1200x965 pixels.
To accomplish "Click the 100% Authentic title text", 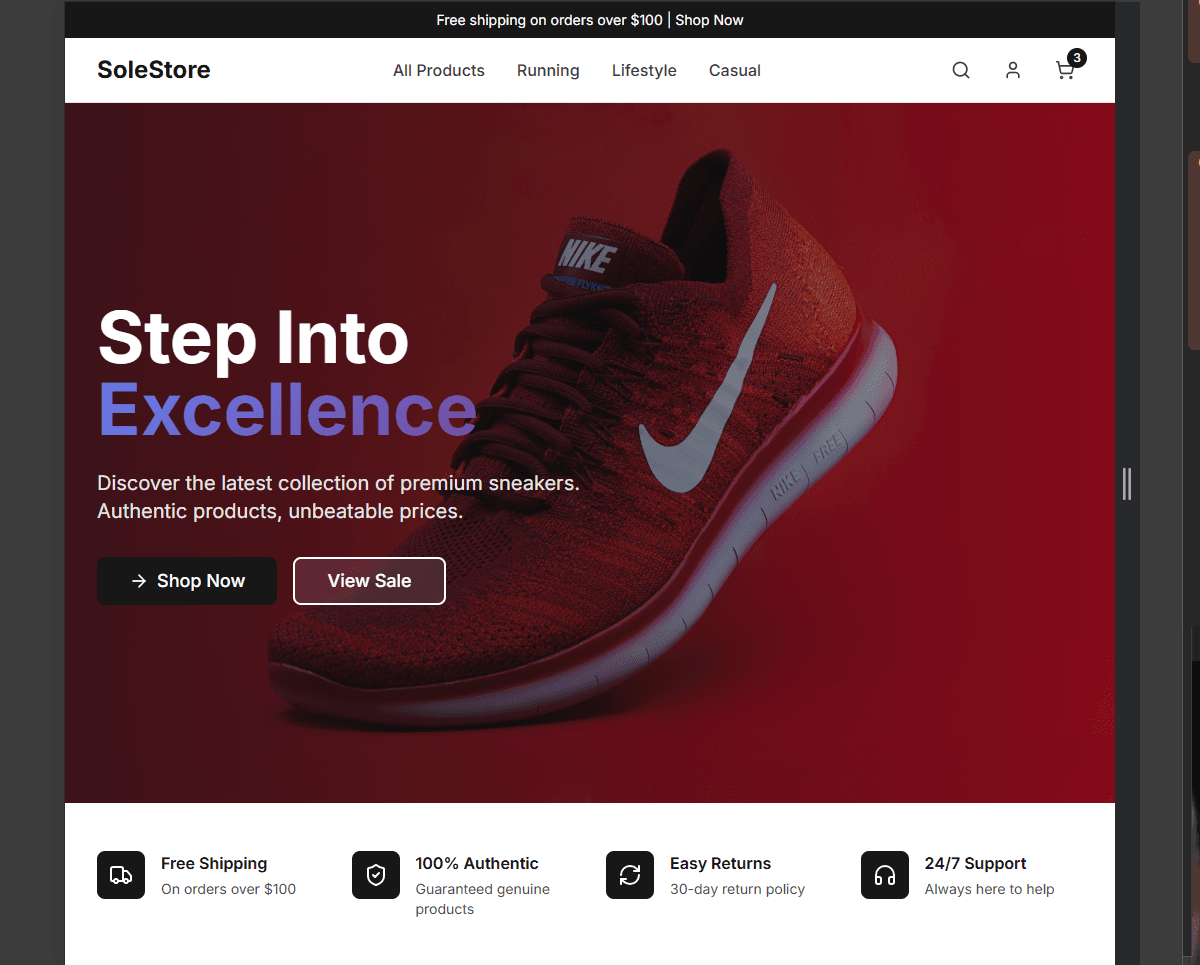I will (477, 863).
